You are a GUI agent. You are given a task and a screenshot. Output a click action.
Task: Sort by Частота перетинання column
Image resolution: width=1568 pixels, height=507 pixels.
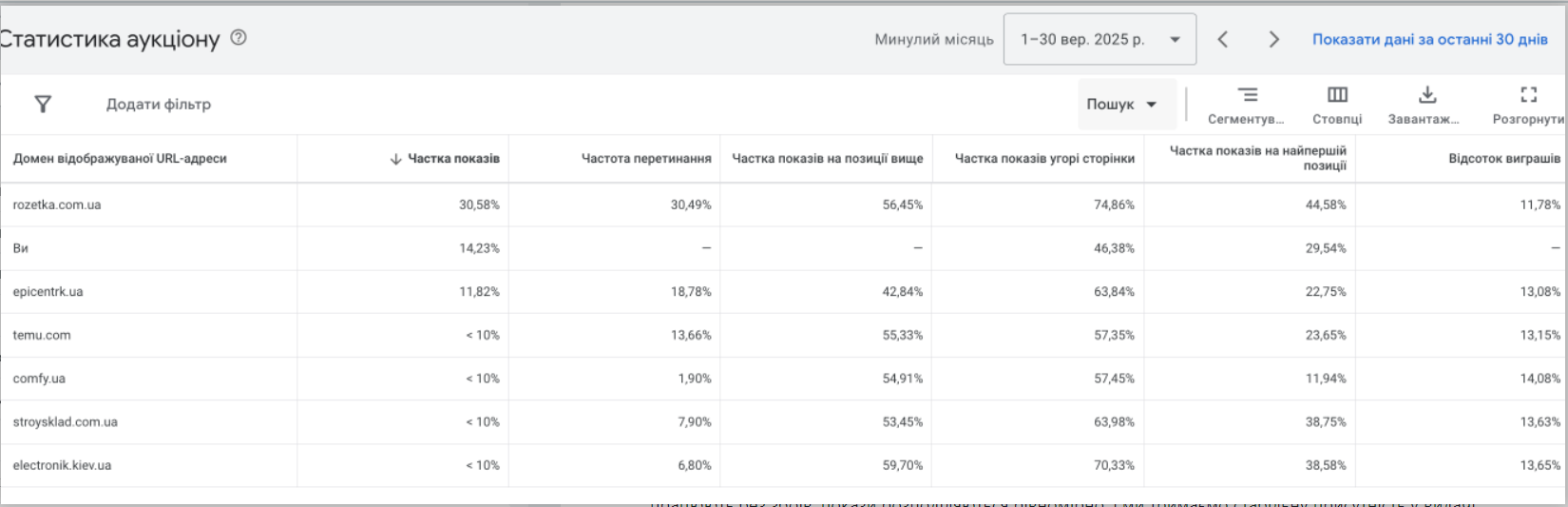point(646,159)
